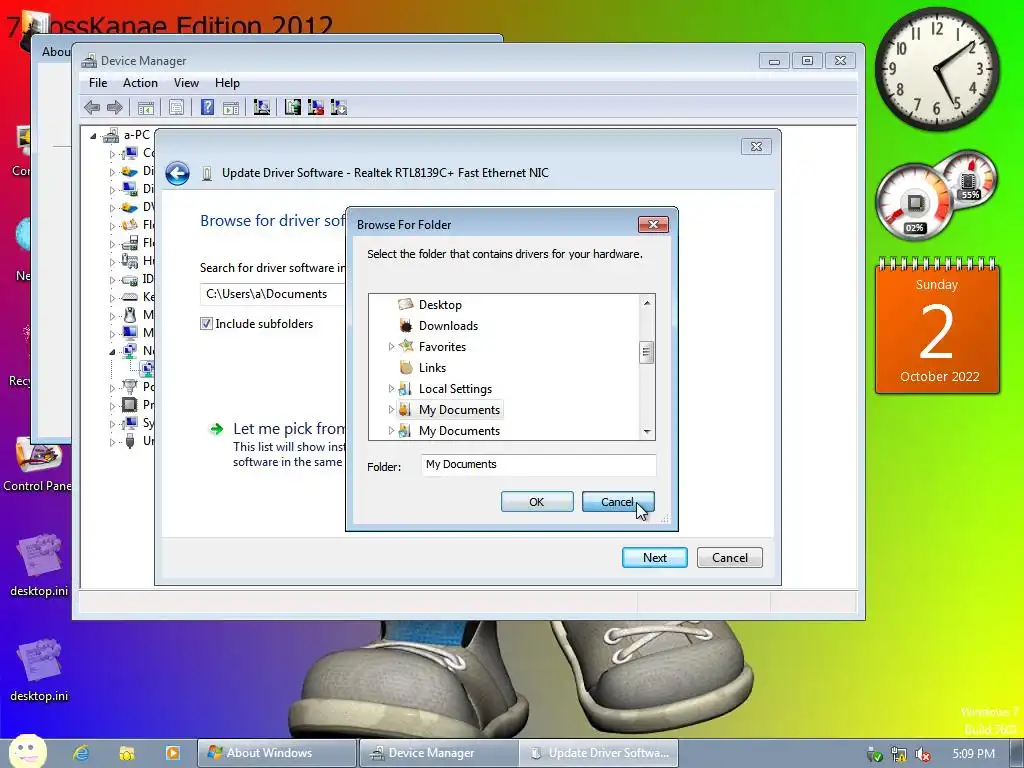Select the Processors chip icon in device tree
This screenshot has width=1024, height=768.
coord(130,404)
